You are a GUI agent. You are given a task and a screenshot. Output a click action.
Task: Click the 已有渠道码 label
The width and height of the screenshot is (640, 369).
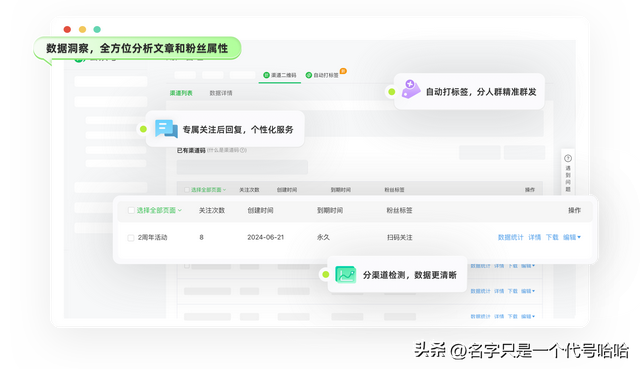tap(191, 151)
